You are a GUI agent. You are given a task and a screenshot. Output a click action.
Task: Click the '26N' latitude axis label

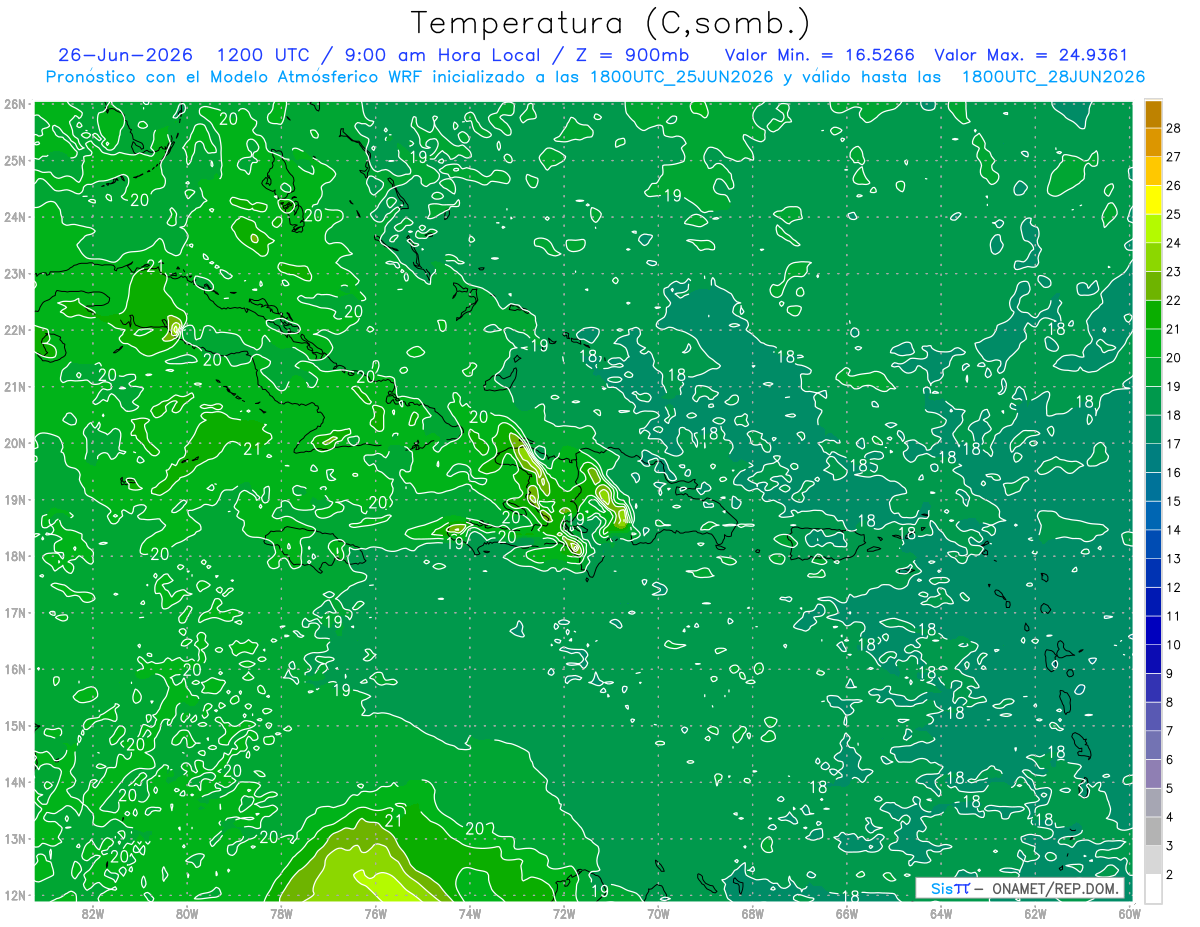[x=14, y=104]
